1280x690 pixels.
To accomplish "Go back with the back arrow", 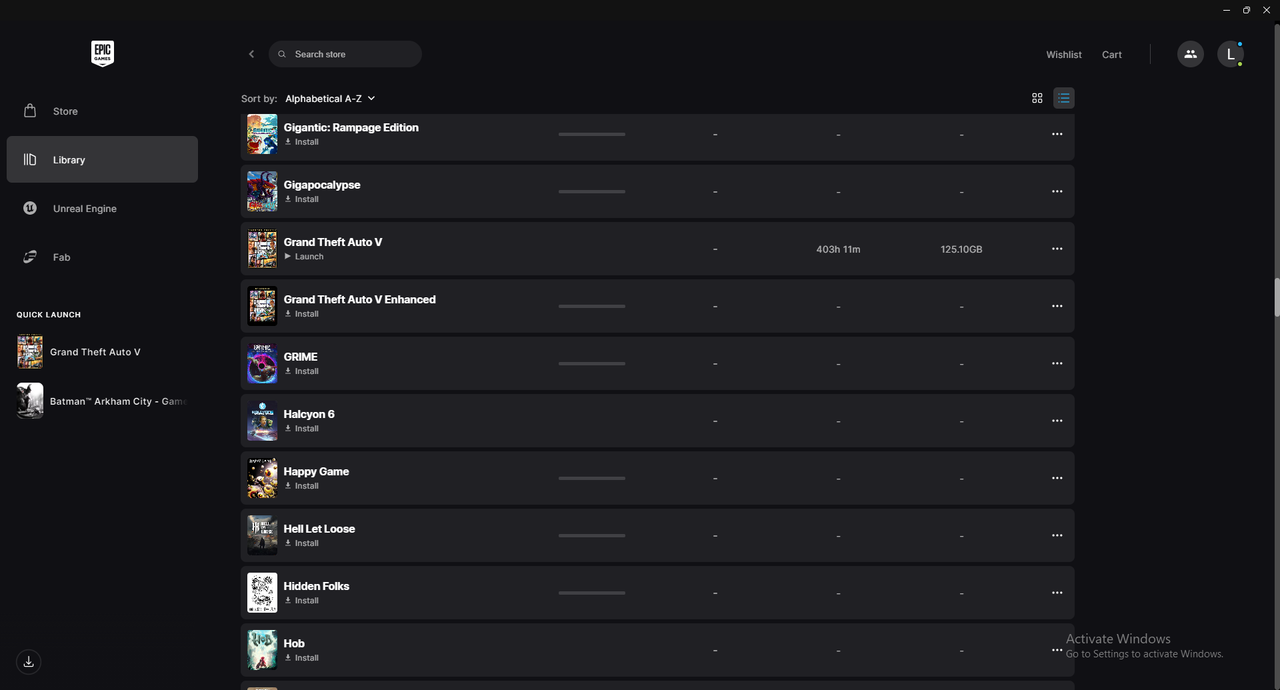I will [x=251, y=54].
